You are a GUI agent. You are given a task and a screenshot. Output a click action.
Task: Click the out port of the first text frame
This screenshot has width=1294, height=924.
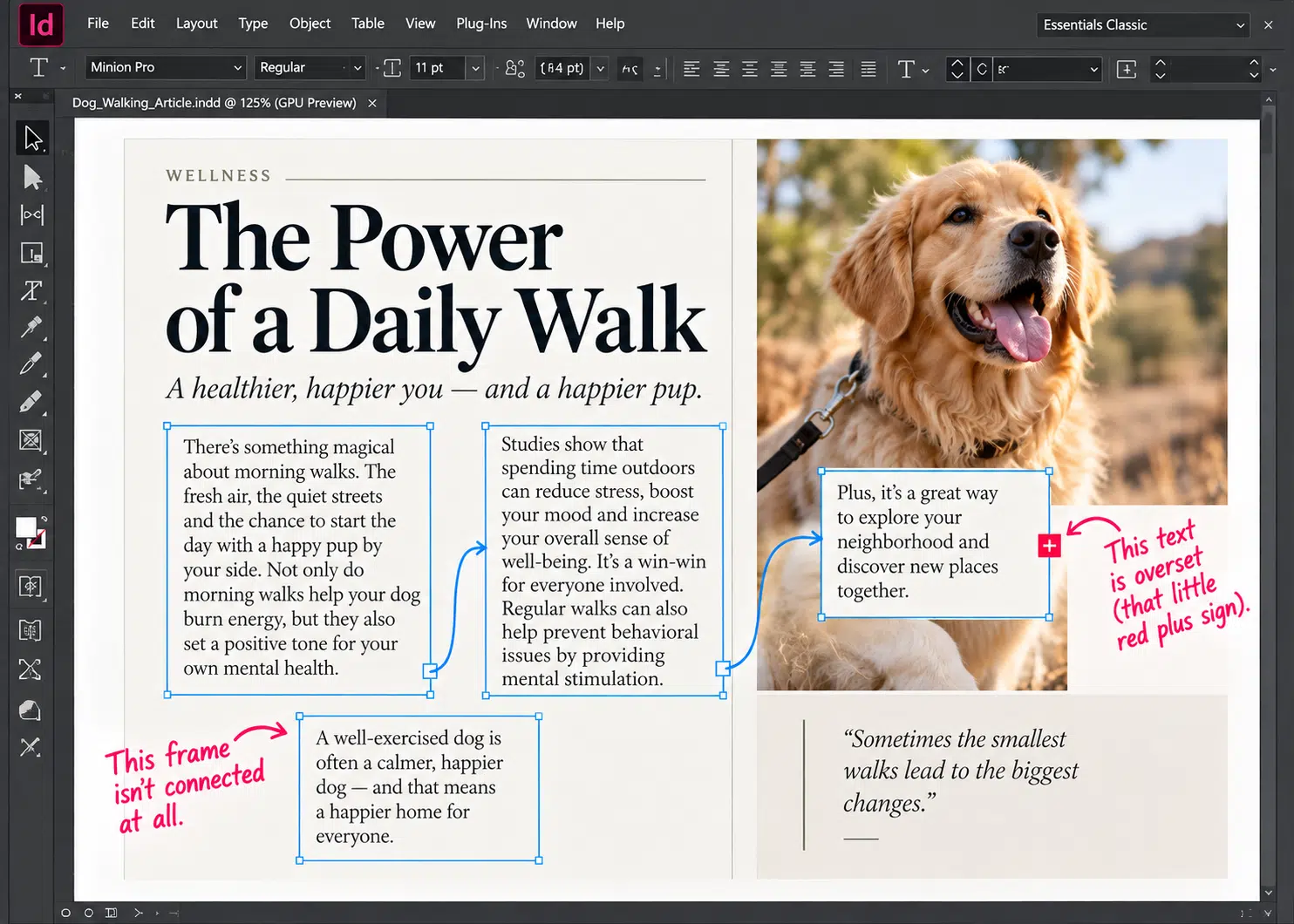429,670
